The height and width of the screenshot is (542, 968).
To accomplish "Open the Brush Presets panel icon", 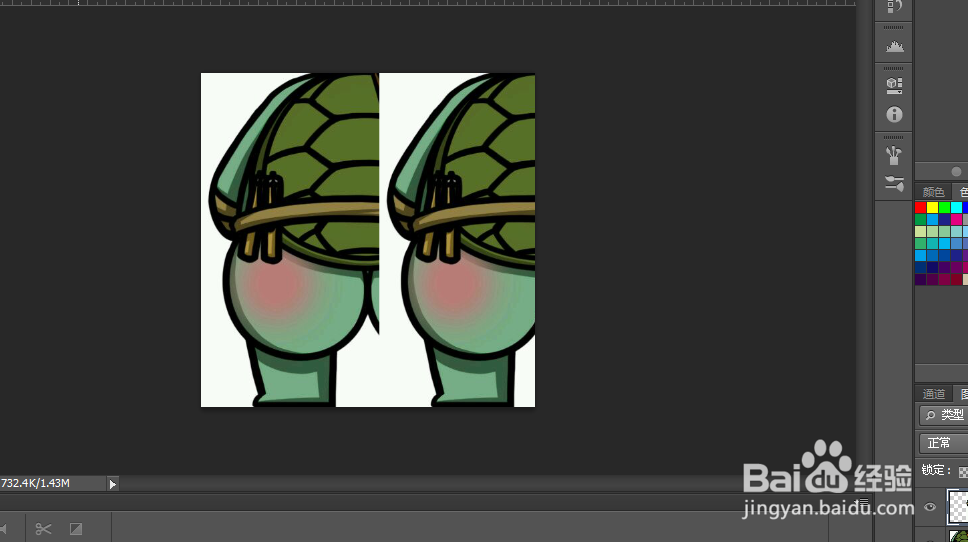I will pos(894,183).
